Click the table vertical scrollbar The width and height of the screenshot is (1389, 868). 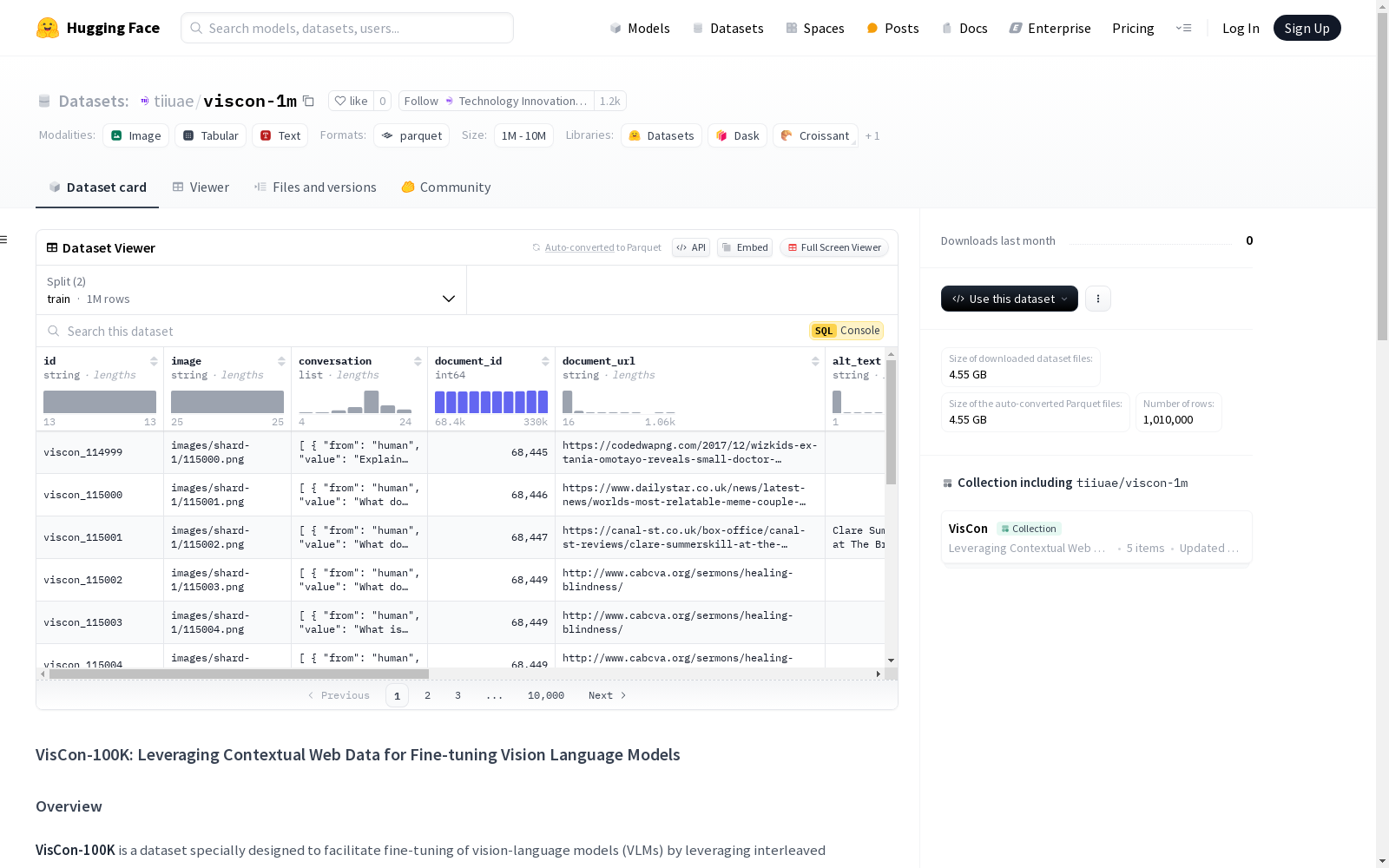coord(891,422)
